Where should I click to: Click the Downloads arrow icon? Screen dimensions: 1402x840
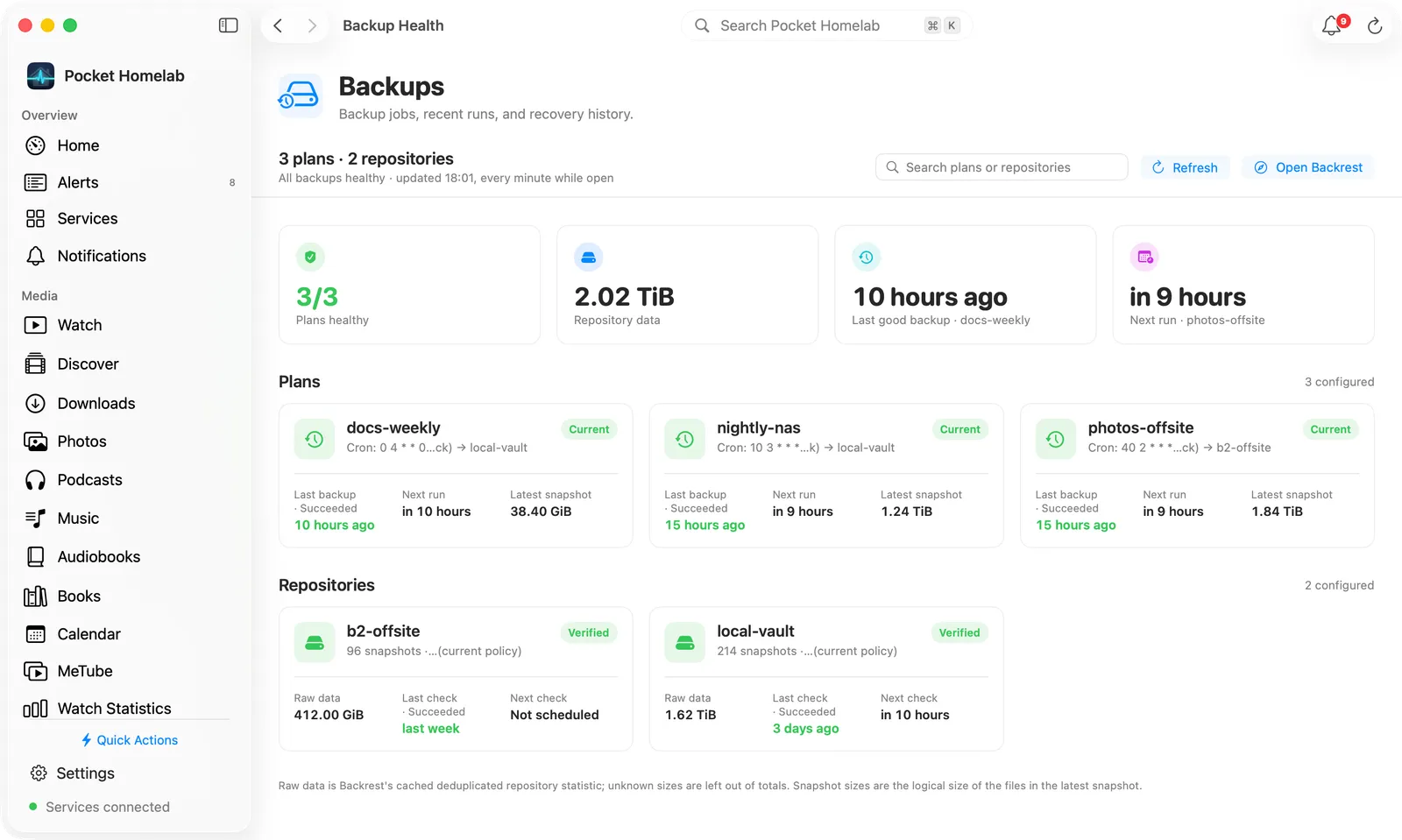[35, 403]
